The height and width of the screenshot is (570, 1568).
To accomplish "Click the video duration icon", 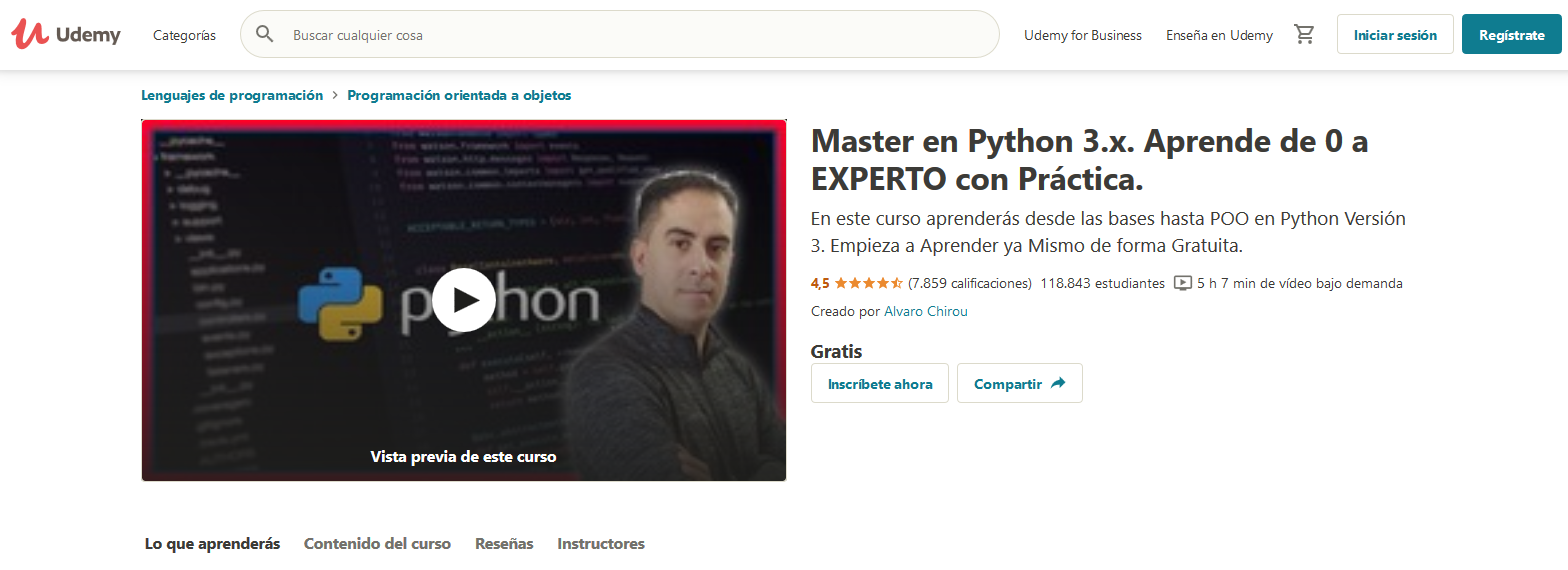I will click(1182, 283).
